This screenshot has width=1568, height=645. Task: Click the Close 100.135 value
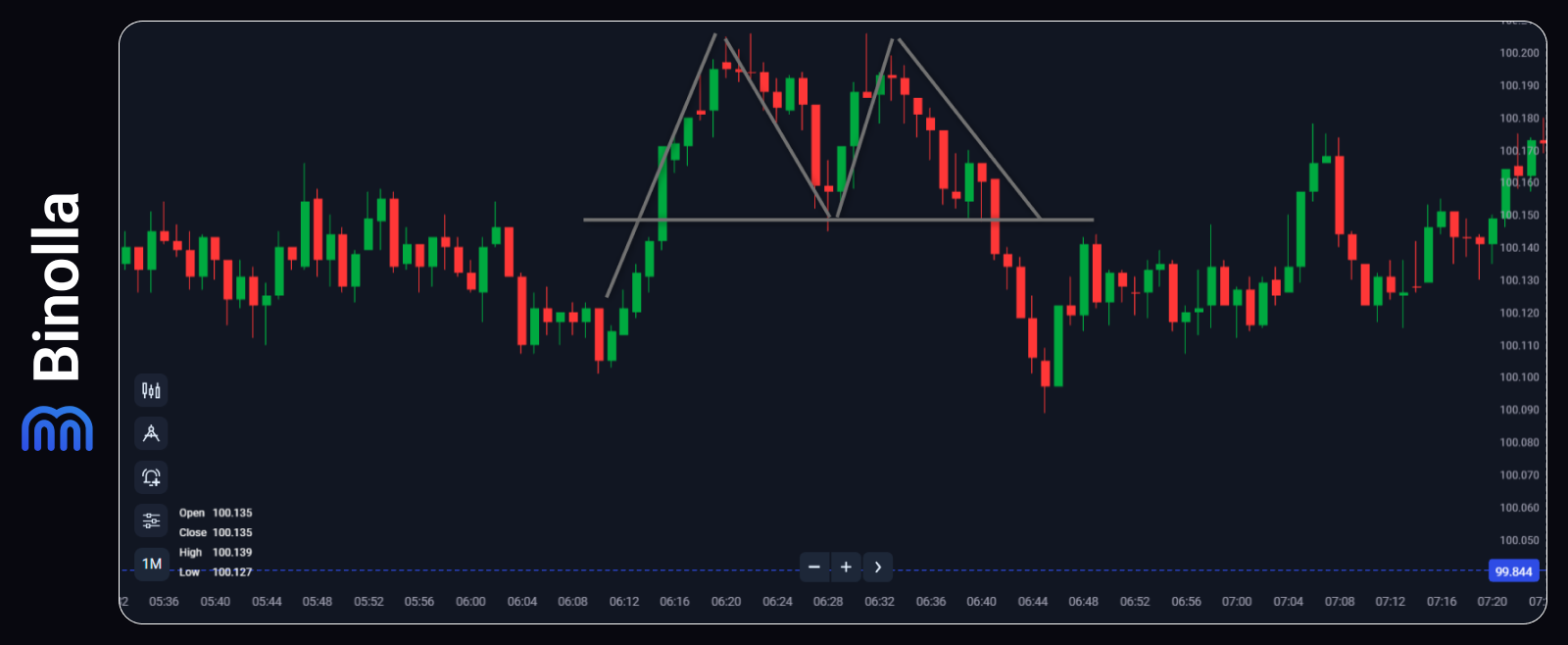232,532
